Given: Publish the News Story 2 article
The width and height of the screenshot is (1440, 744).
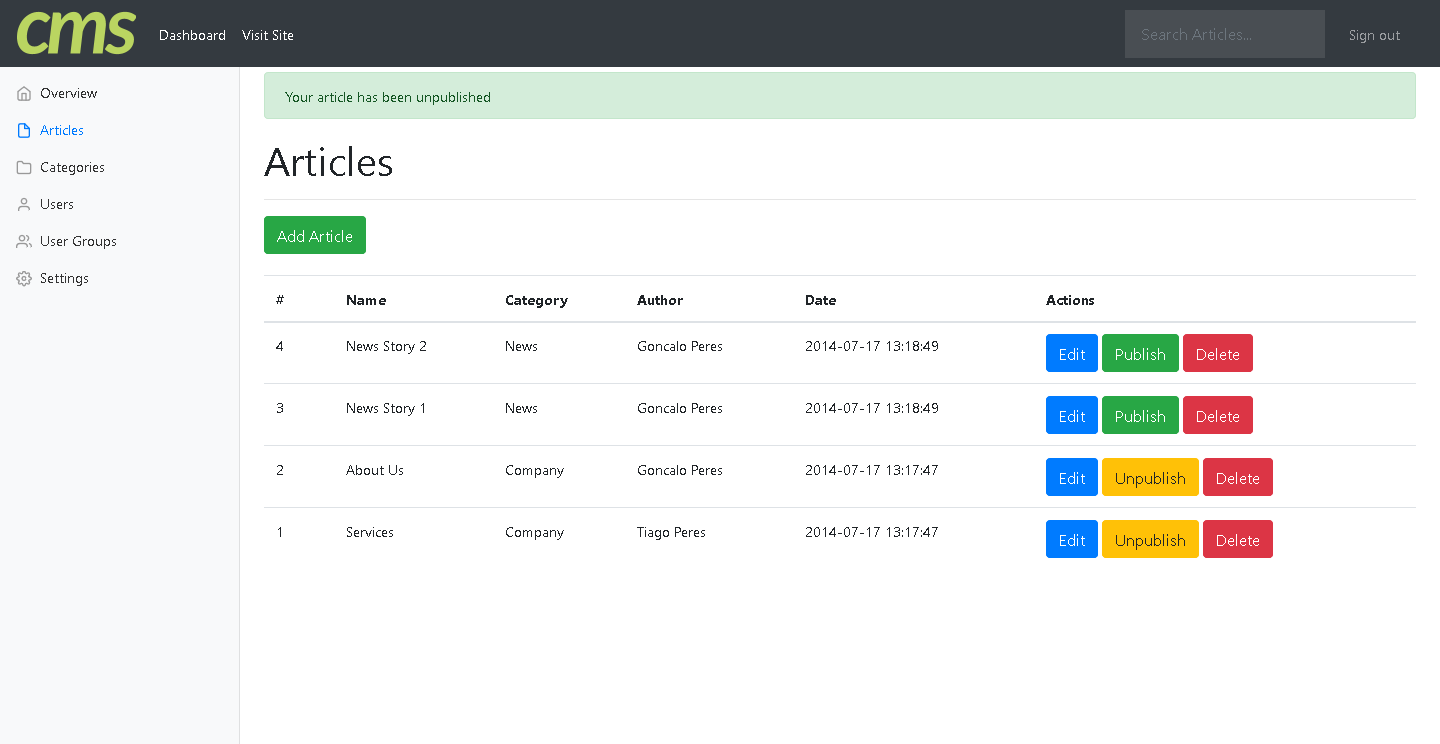Looking at the screenshot, I should pos(1140,354).
